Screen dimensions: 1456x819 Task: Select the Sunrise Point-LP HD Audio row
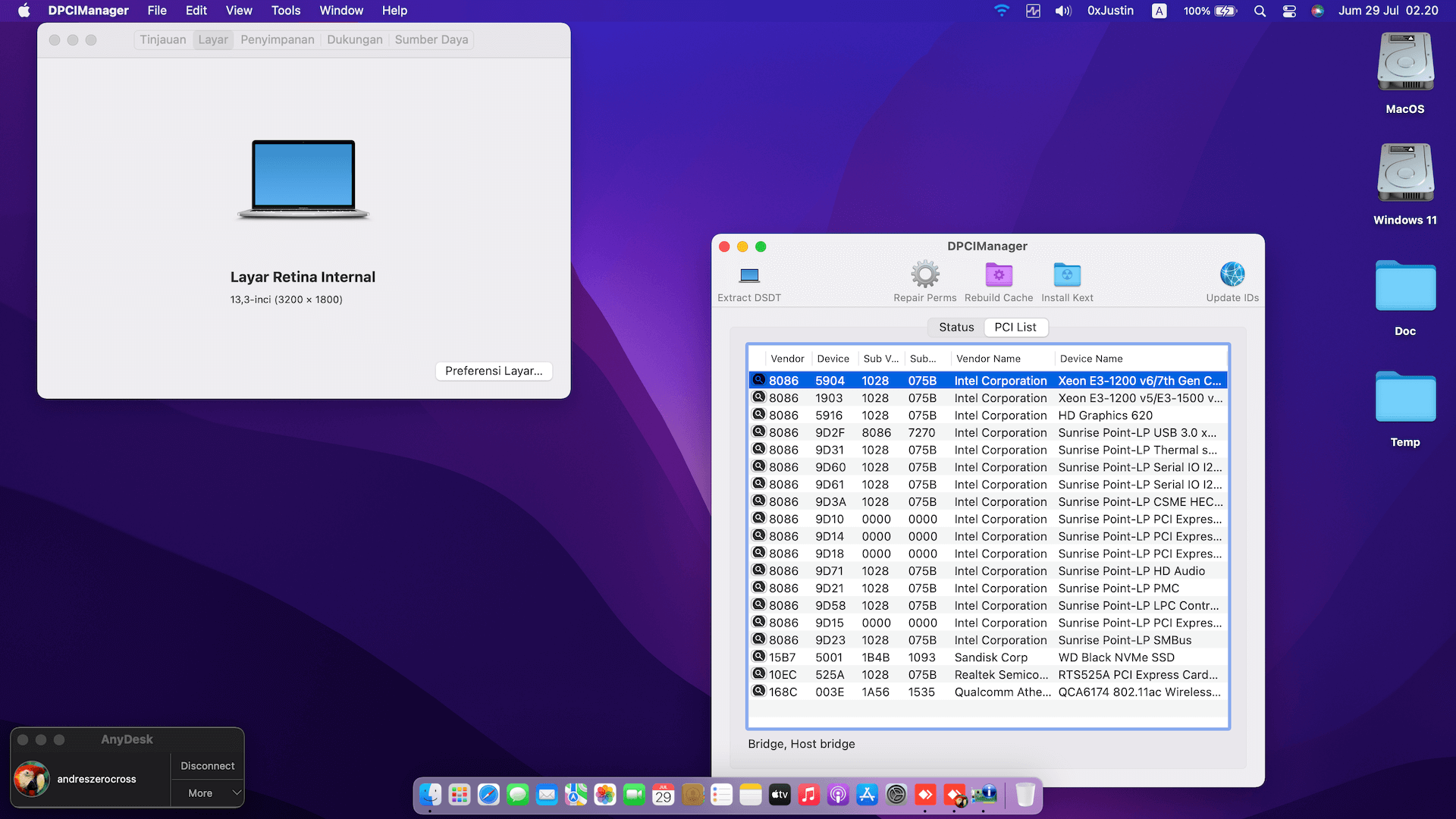(988, 571)
